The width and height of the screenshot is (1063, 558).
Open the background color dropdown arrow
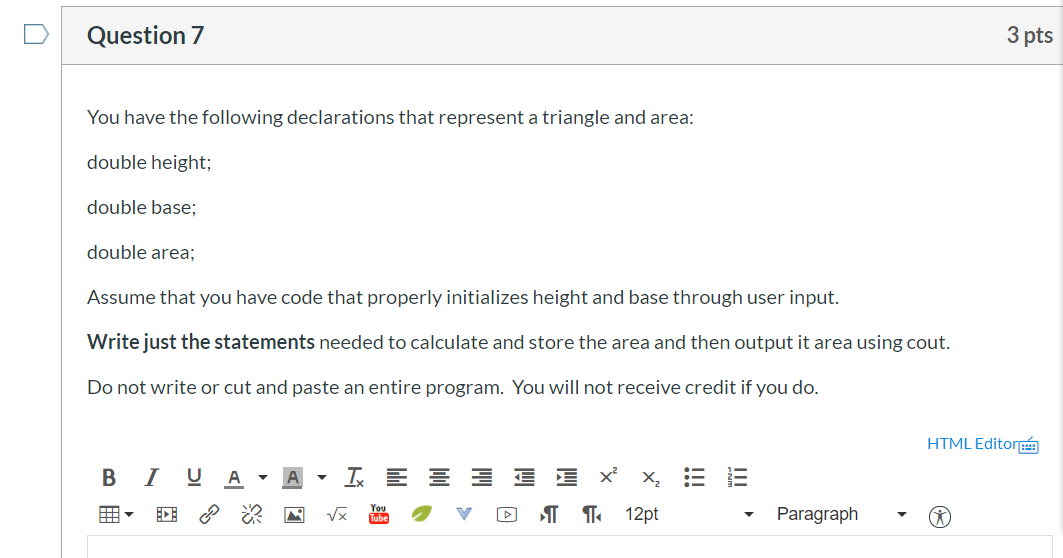click(321, 477)
